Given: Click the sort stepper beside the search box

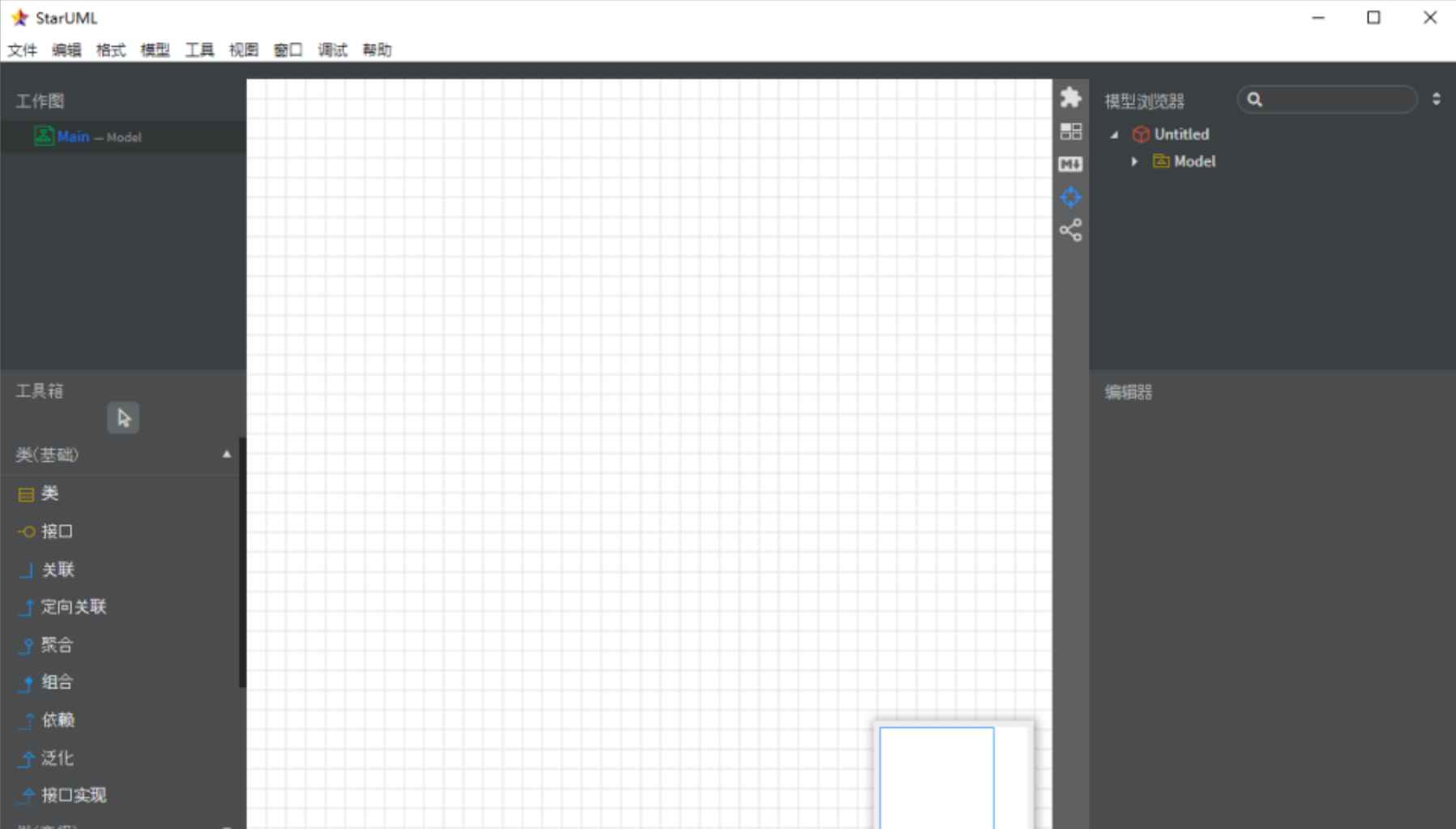Looking at the screenshot, I should 1438,99.
